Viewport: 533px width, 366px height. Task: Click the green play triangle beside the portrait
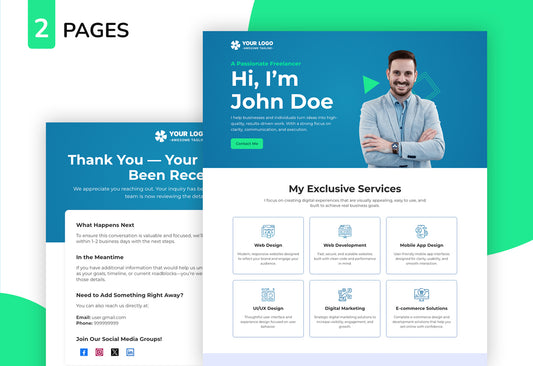coord(370,85)
